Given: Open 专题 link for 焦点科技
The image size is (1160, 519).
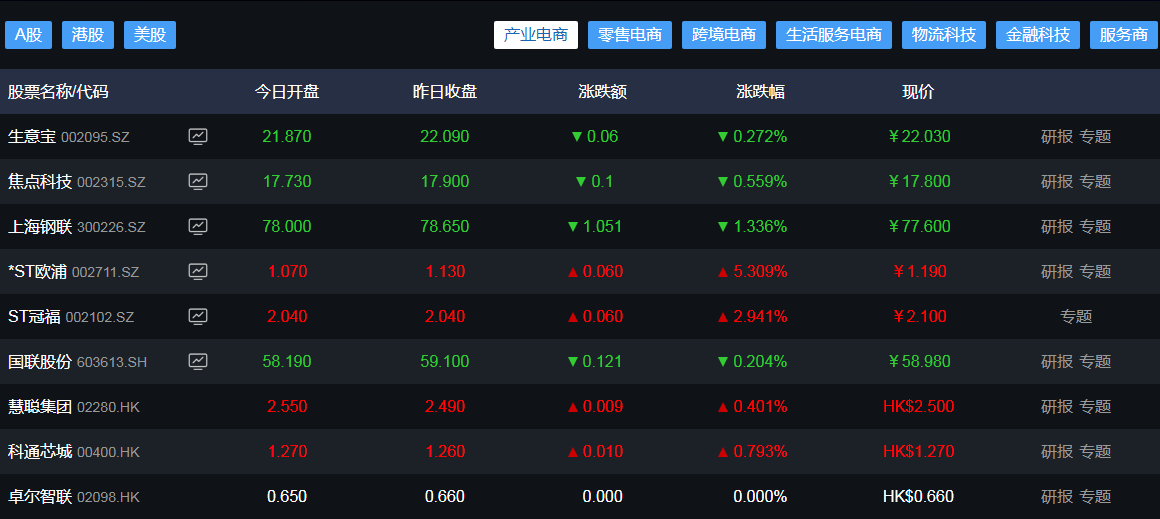Looking at the screenshot, I should (x=1095, y=182).
